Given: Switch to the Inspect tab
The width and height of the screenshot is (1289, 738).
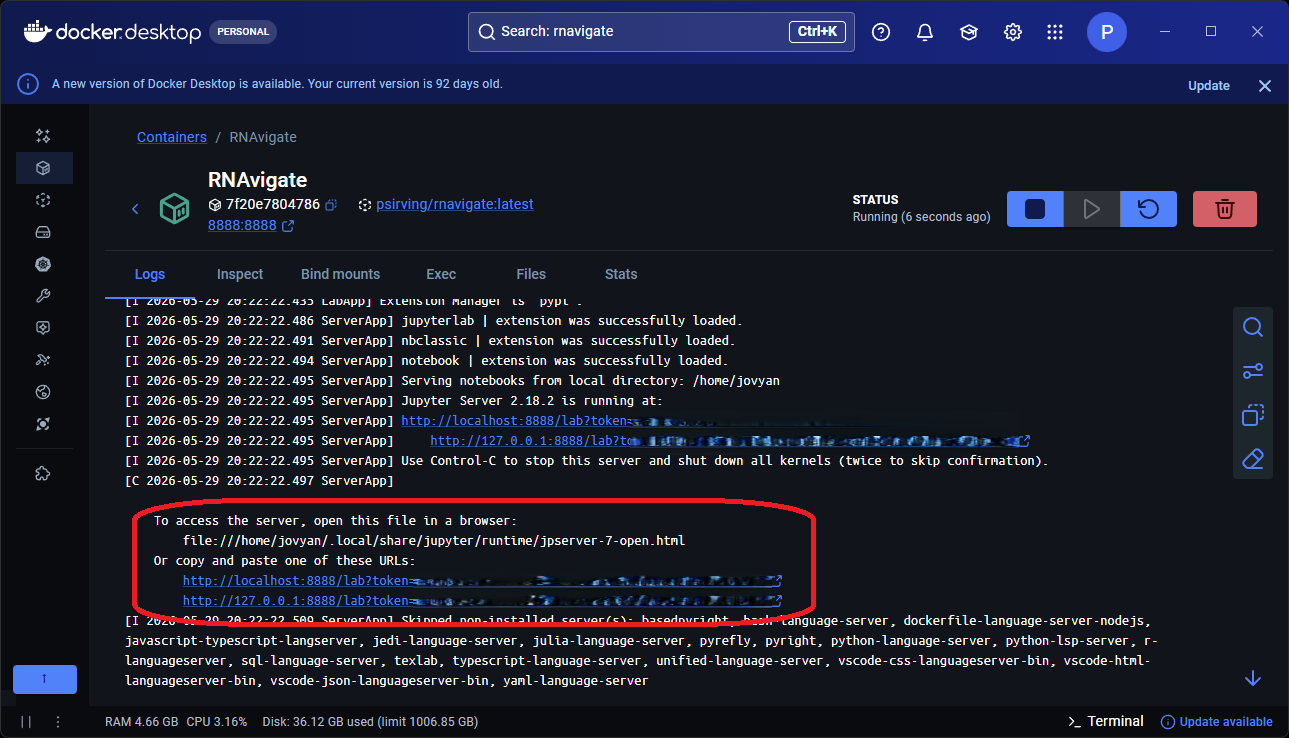Looking at the screenshot, I should (x=240, y=274).
